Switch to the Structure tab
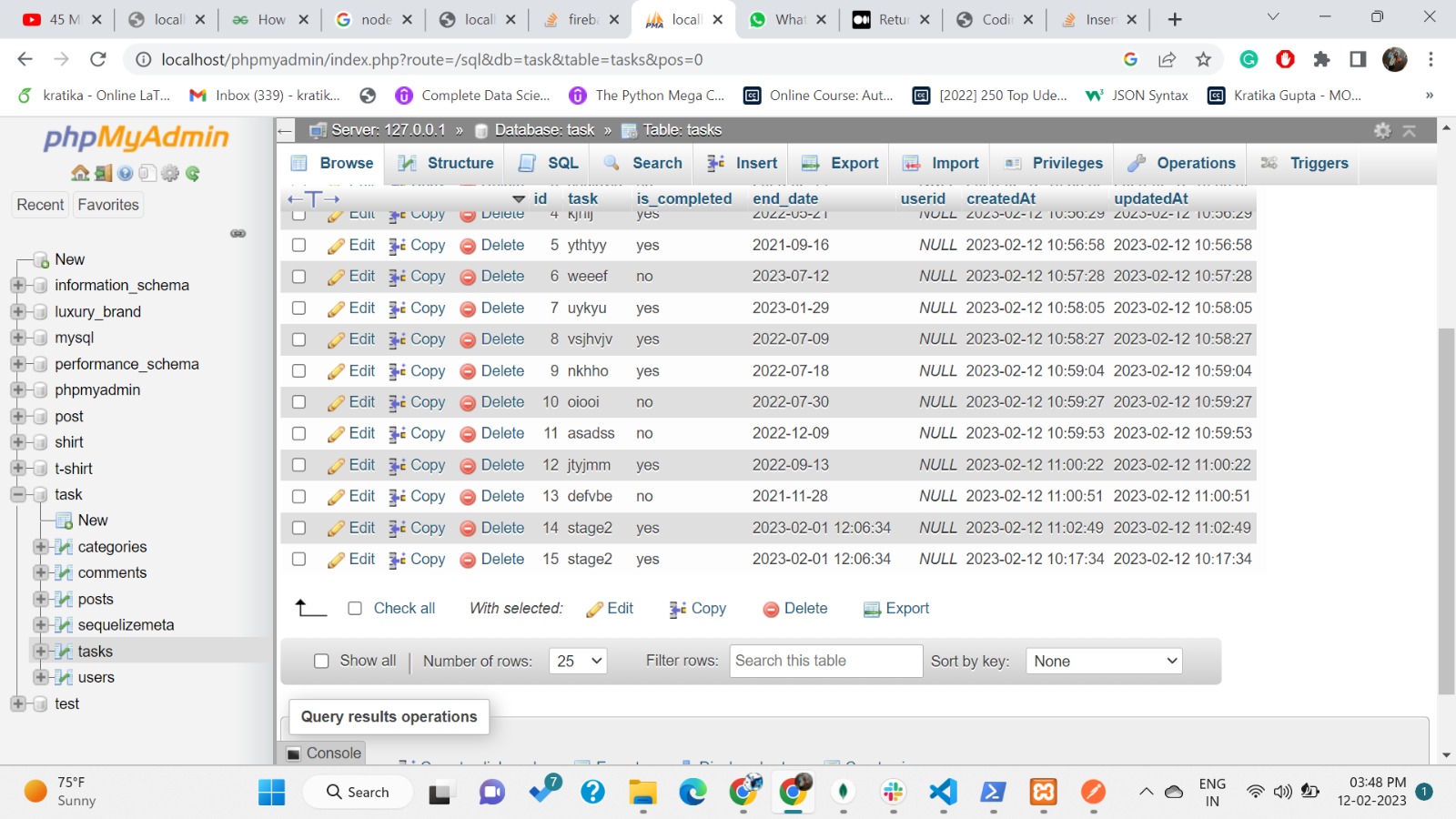The image size is (1456, 819). pos(445,164)
